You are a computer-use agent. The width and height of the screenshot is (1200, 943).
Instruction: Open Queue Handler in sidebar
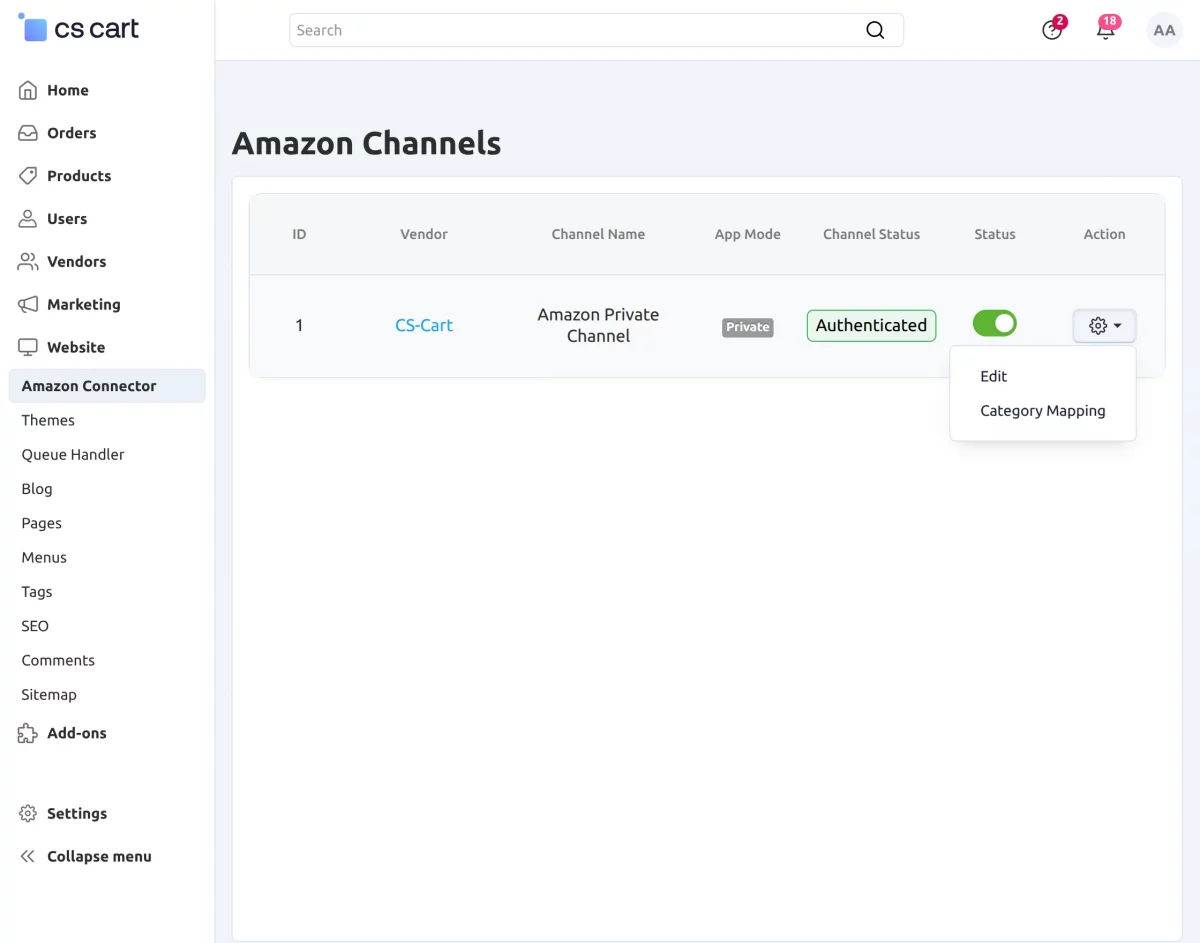click(x=73, y=455)
